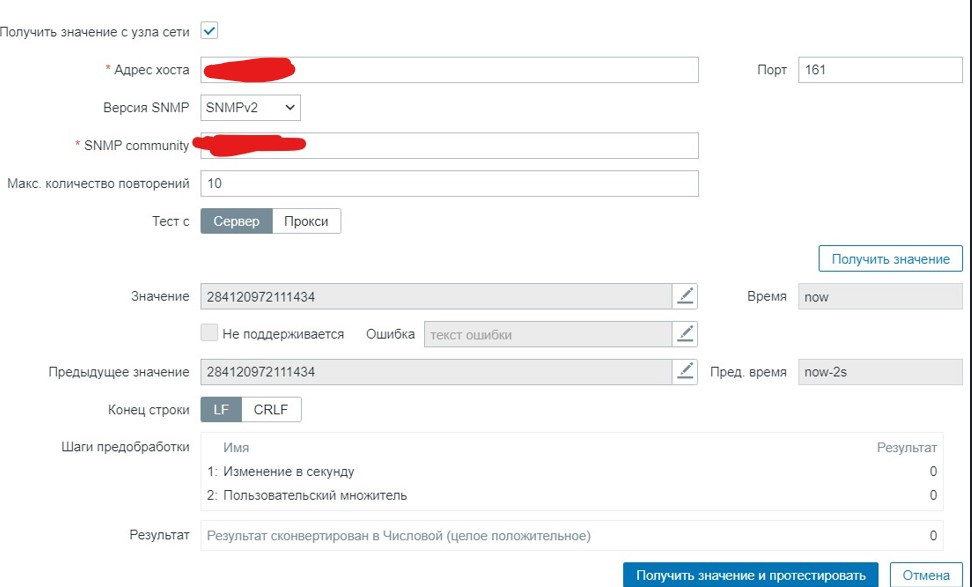Cancel the dialog with Отмена
972x587 pixels.
coord(925,575)
